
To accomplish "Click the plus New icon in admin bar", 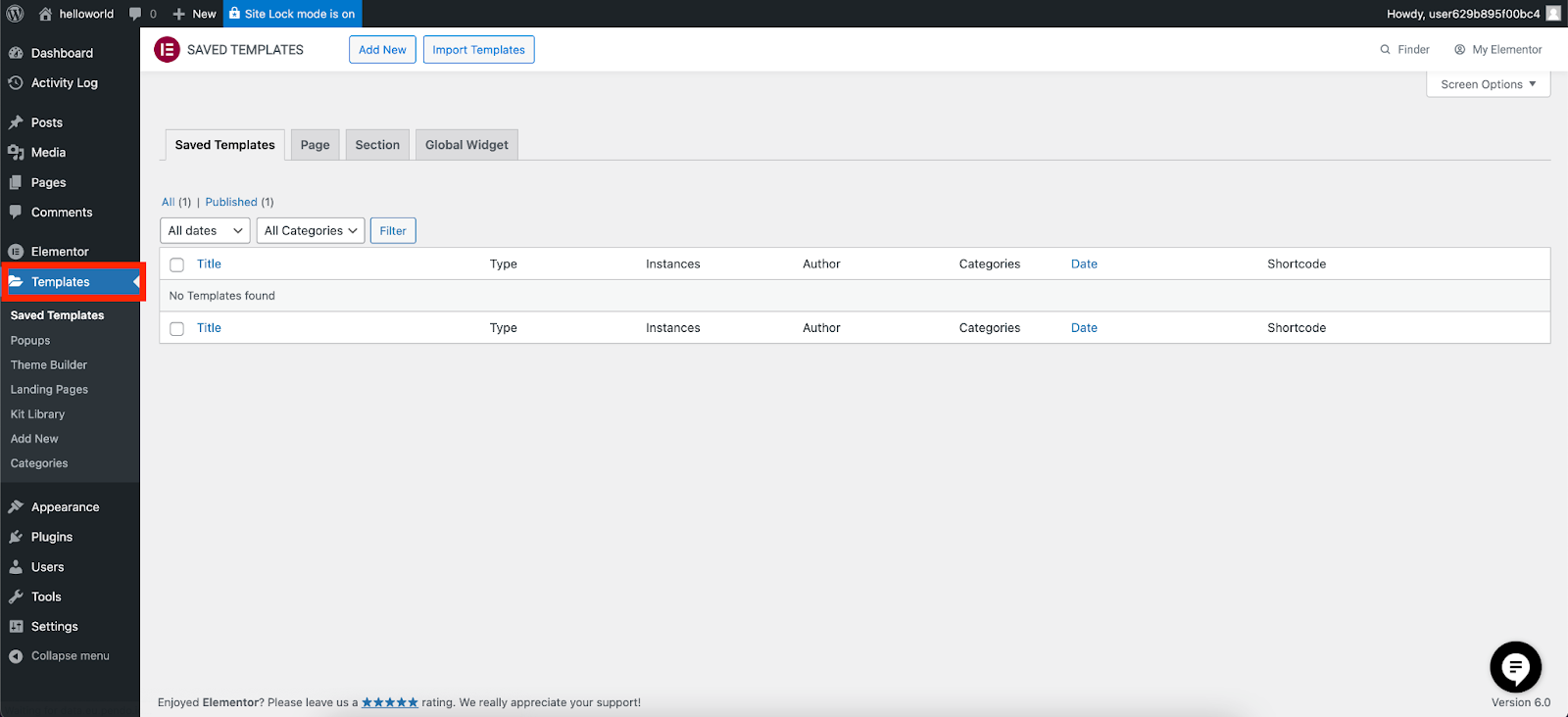I will pyautogui.click(x=178, y=14).
